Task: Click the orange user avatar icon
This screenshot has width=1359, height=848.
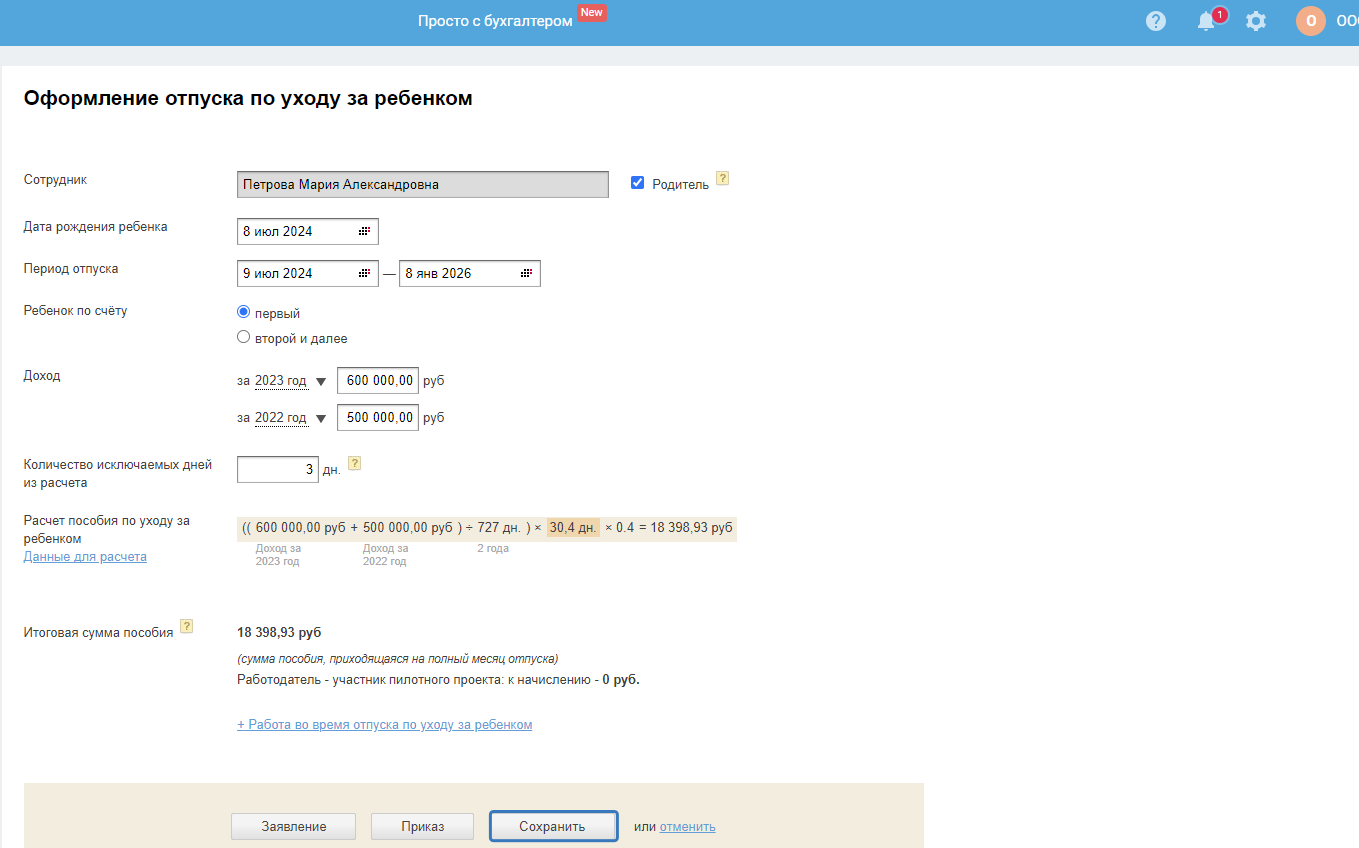Action: coord(1311,21)
